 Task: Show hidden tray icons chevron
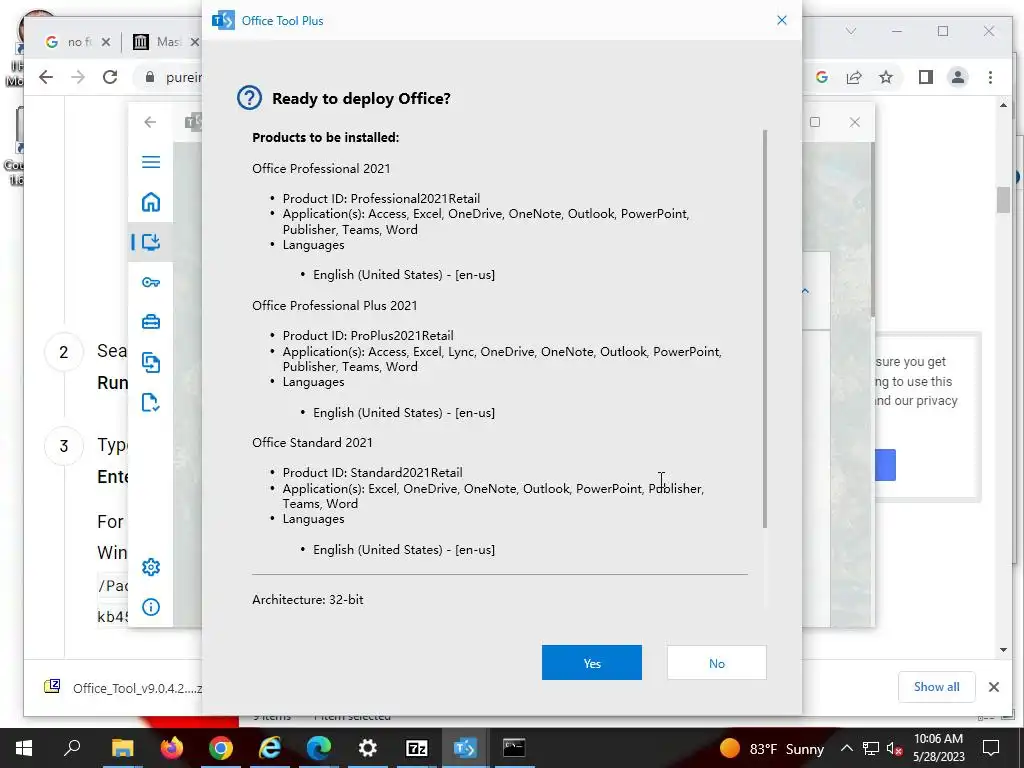846,748
